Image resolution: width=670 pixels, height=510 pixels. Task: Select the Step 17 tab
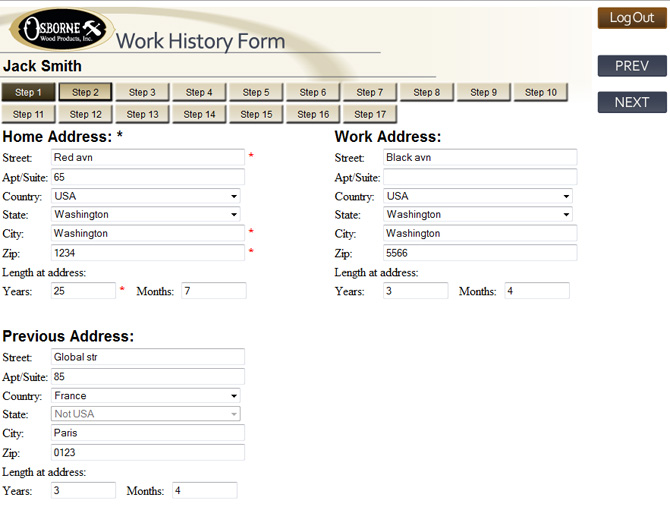370,114
